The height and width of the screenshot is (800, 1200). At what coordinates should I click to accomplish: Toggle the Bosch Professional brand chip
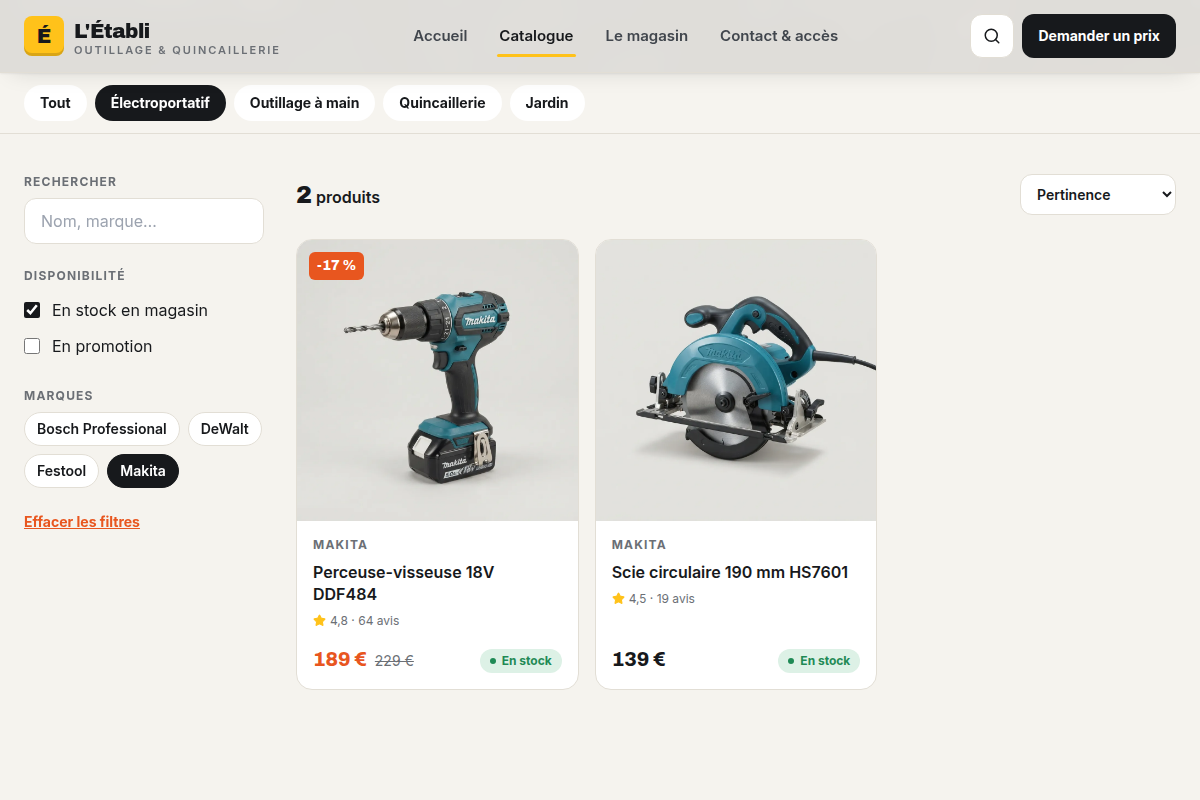tap(102, 429)
